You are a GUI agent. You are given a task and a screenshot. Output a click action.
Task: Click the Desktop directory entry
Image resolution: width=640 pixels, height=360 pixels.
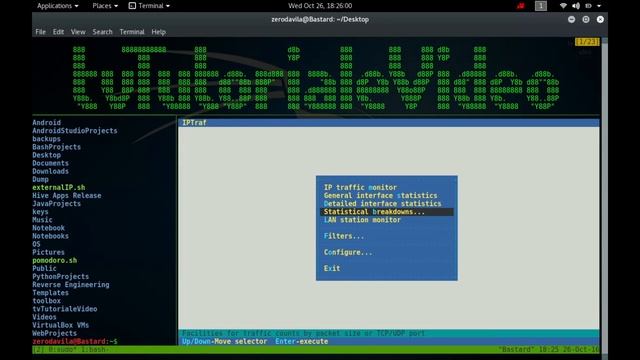47,155
